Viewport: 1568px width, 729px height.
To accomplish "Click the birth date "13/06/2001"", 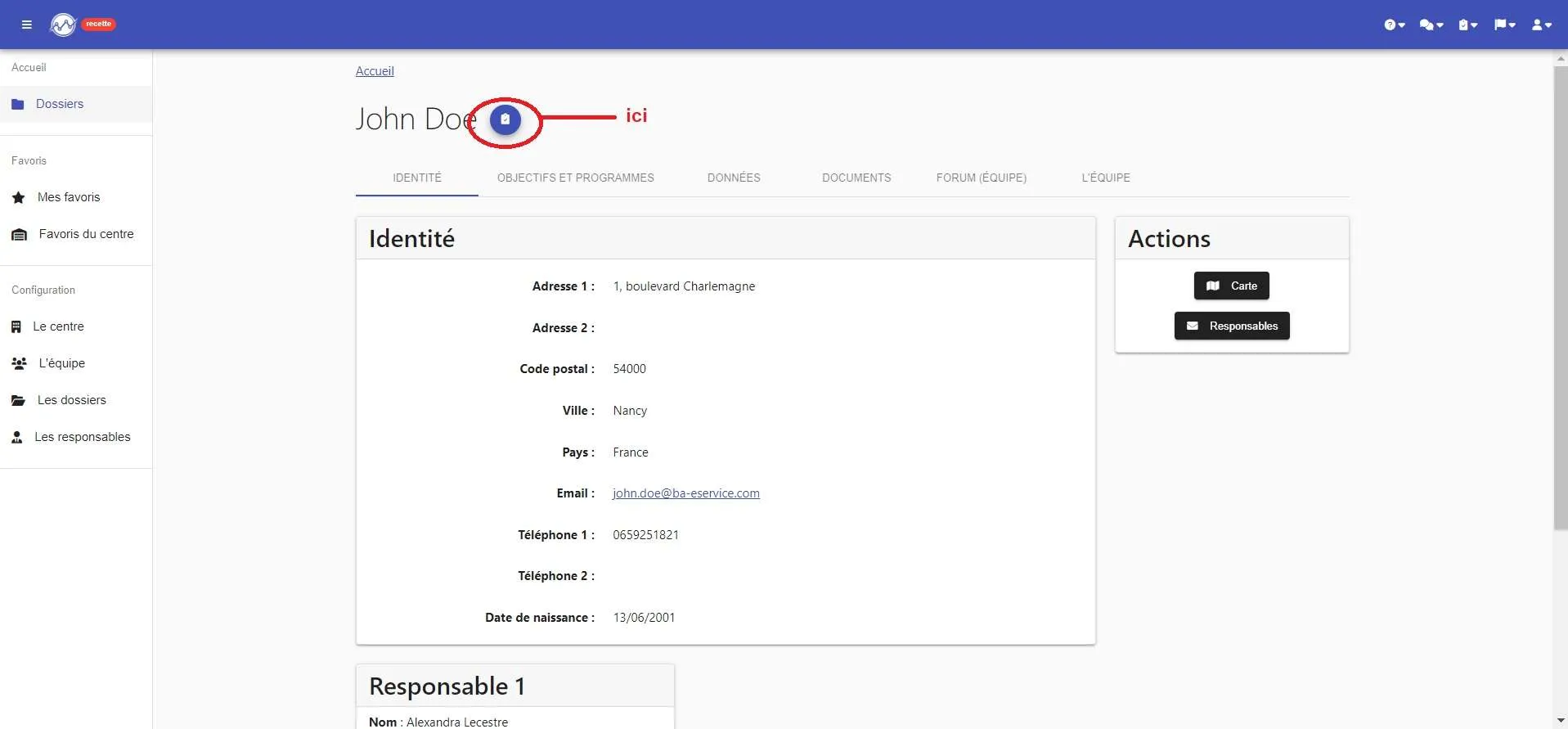I will (x=645, y=618).
